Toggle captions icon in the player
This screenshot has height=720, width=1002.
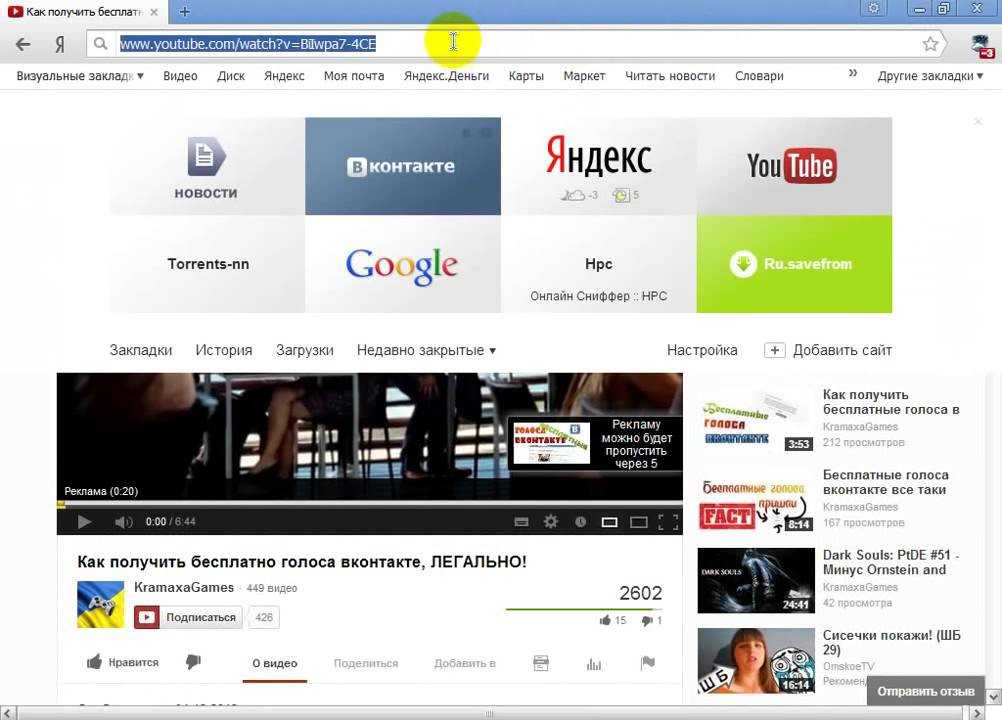[x=521, y=522]
